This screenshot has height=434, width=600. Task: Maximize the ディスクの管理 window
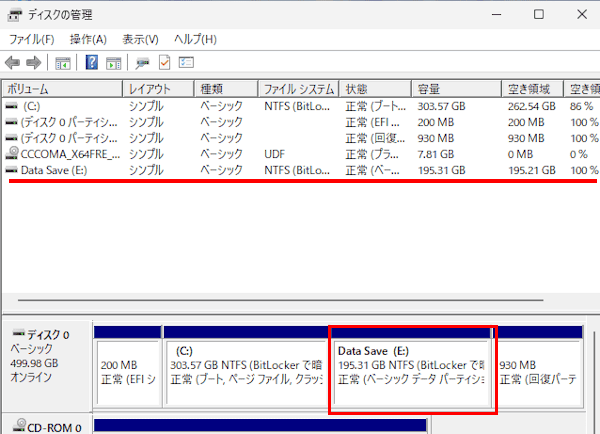tap(539, 15)
